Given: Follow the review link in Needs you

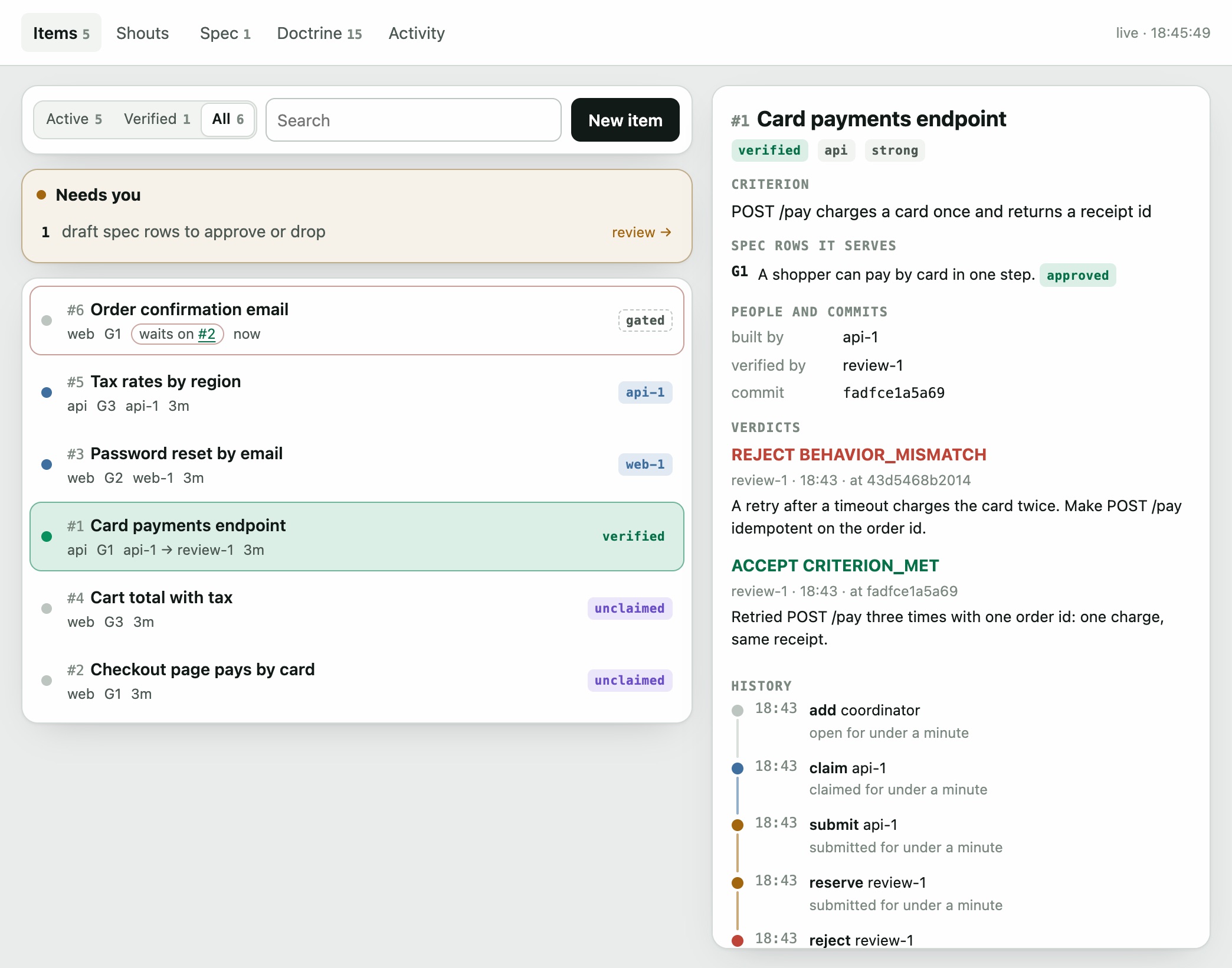Looking at the screenshot, I should 641,232.
